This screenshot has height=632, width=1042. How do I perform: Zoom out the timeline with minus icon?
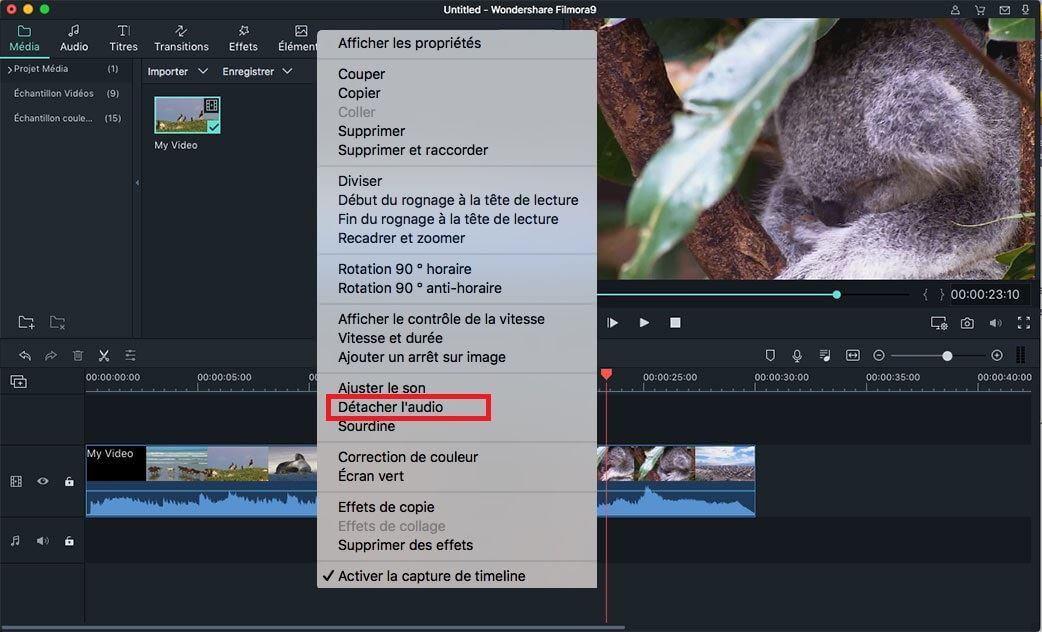pyautogui.click(x=879, y=356)
